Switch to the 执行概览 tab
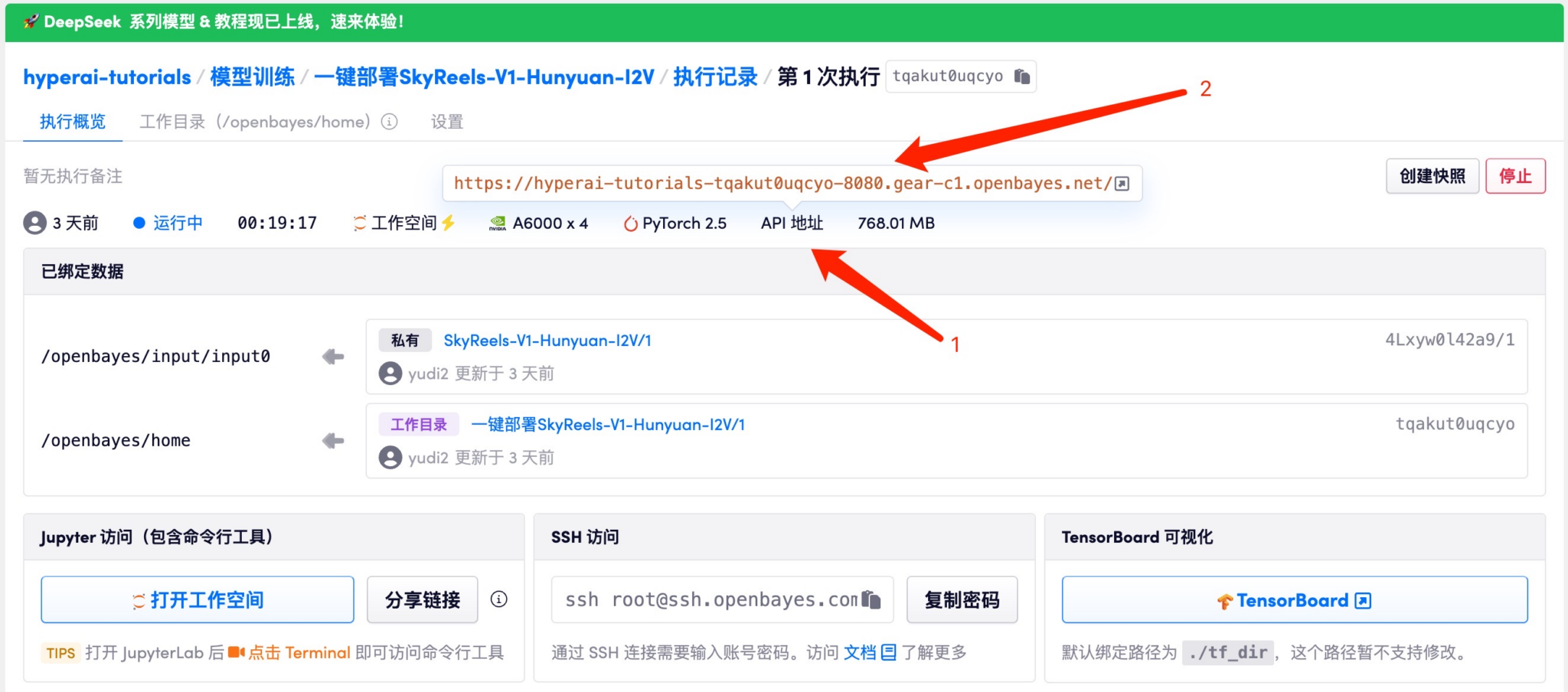 click(x=73, y=122)
